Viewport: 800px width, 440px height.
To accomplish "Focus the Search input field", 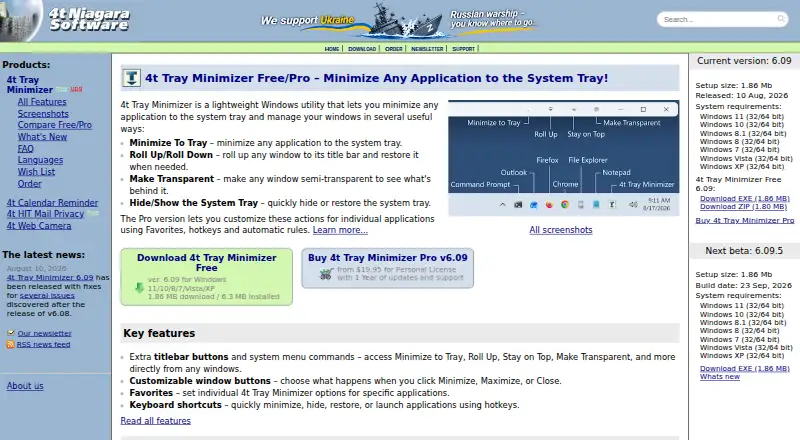I will [x=718, y=19].
